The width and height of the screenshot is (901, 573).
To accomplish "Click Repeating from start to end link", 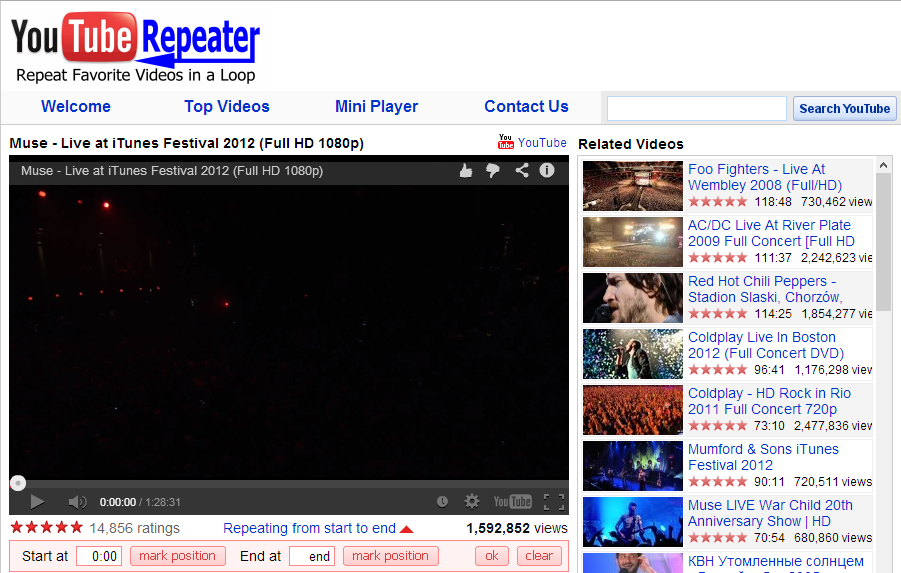I will click(309, 528).
